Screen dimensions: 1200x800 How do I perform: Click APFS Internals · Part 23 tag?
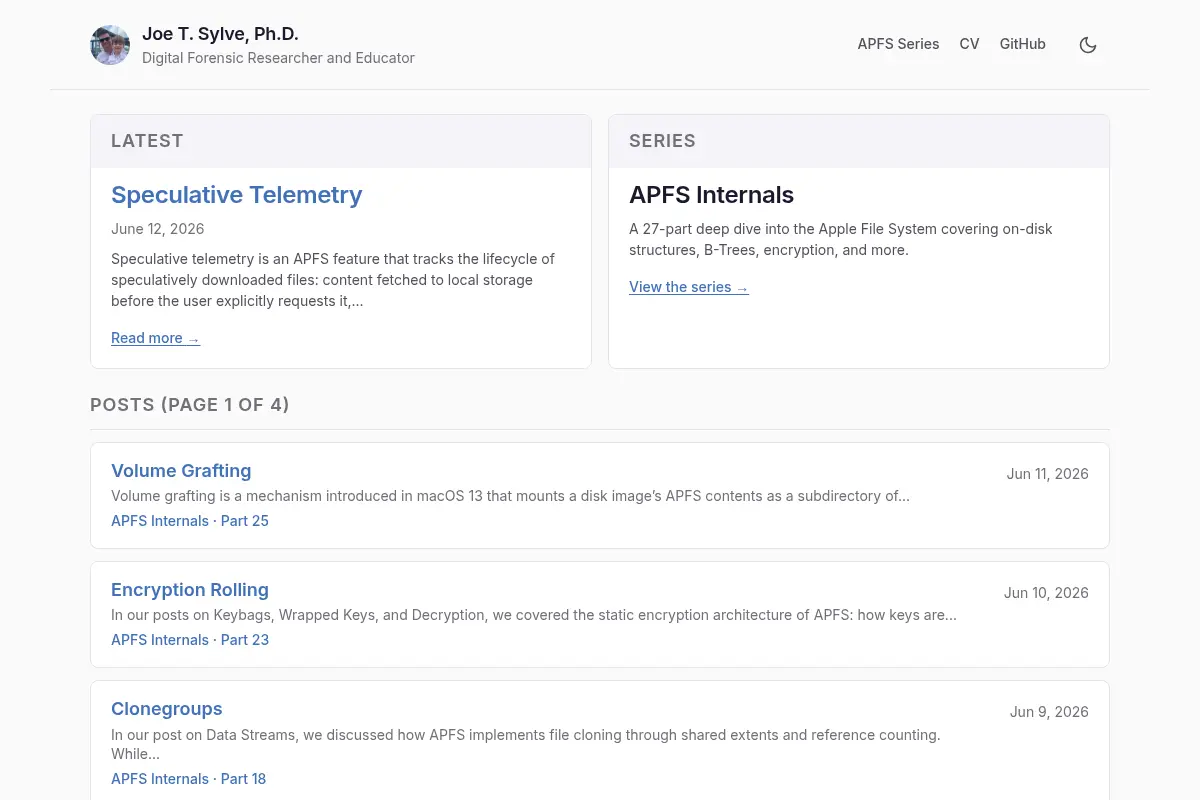click(x=190, y=640)
